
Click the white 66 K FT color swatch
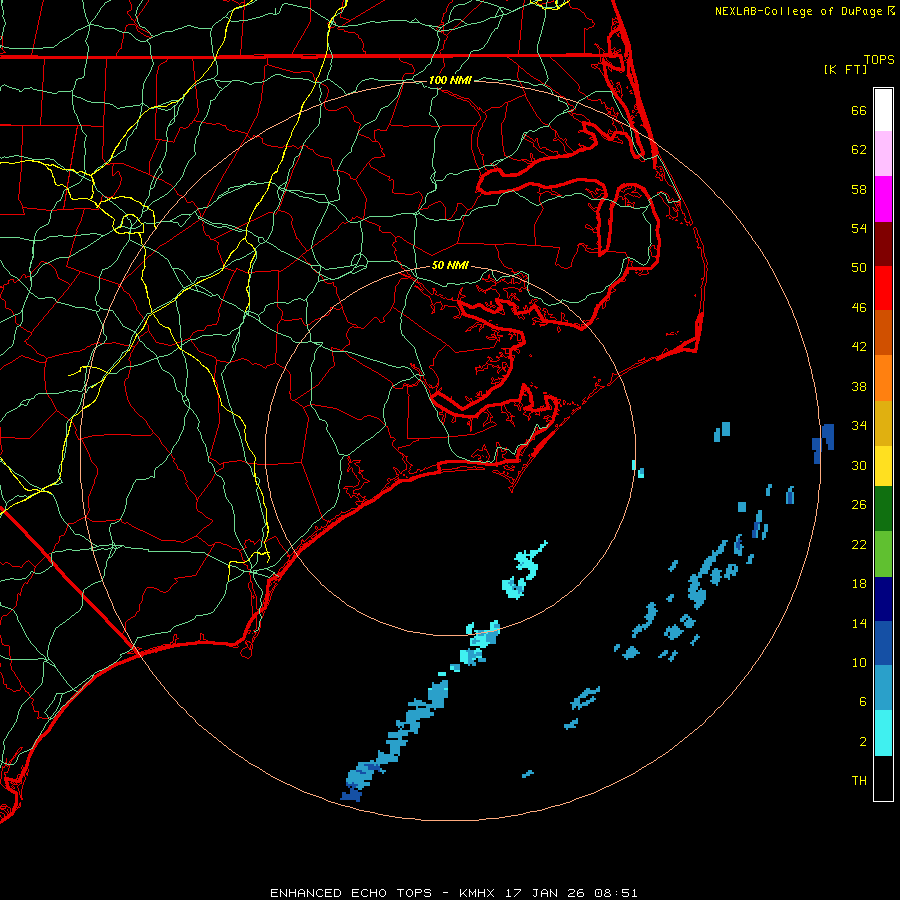coord(883,110)
